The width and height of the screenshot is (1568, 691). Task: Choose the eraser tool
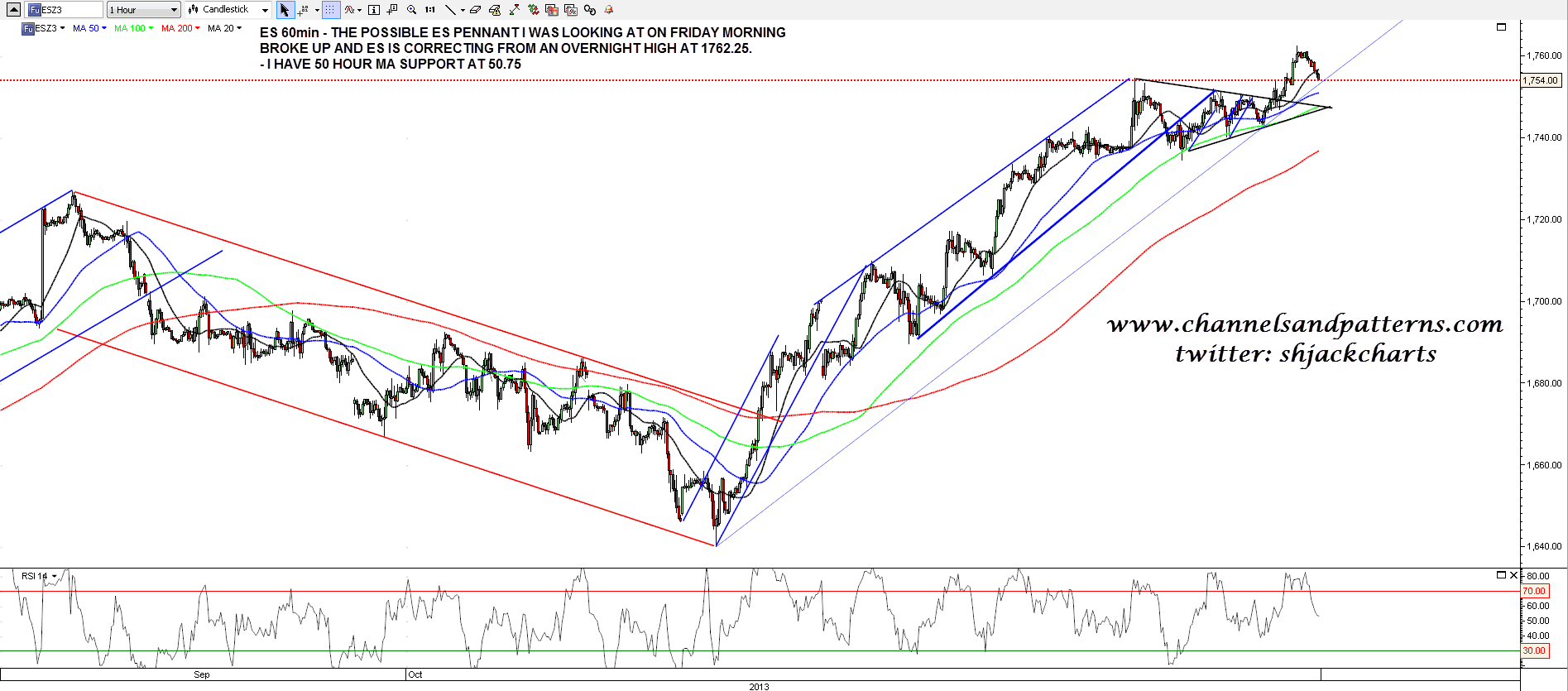coord(475,10)
